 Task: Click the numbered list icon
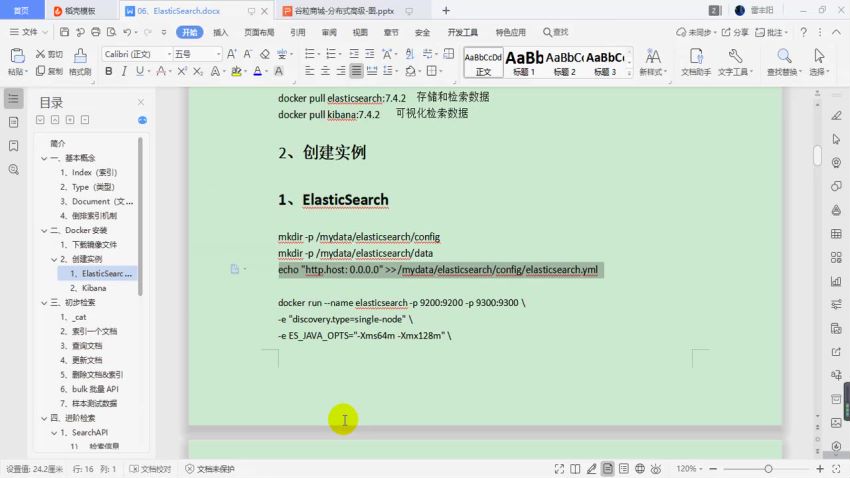[x=331, y=54]
